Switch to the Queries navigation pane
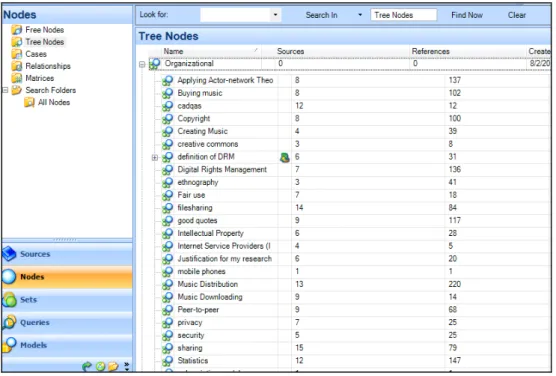This screenshot has height=376, width=556. [x=67, y=322]
